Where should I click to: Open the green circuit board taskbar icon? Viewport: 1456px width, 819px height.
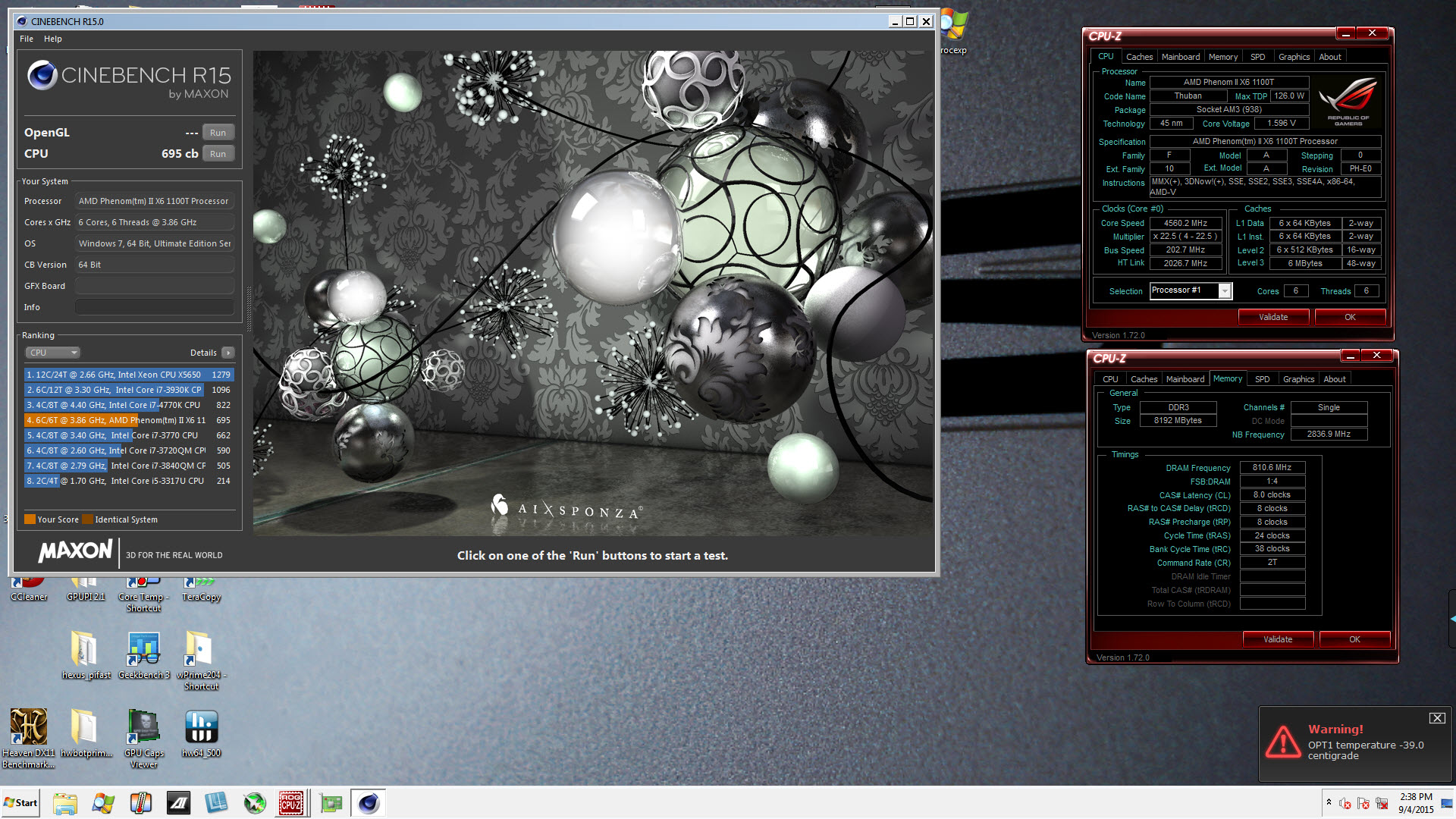tap(331, 803)
